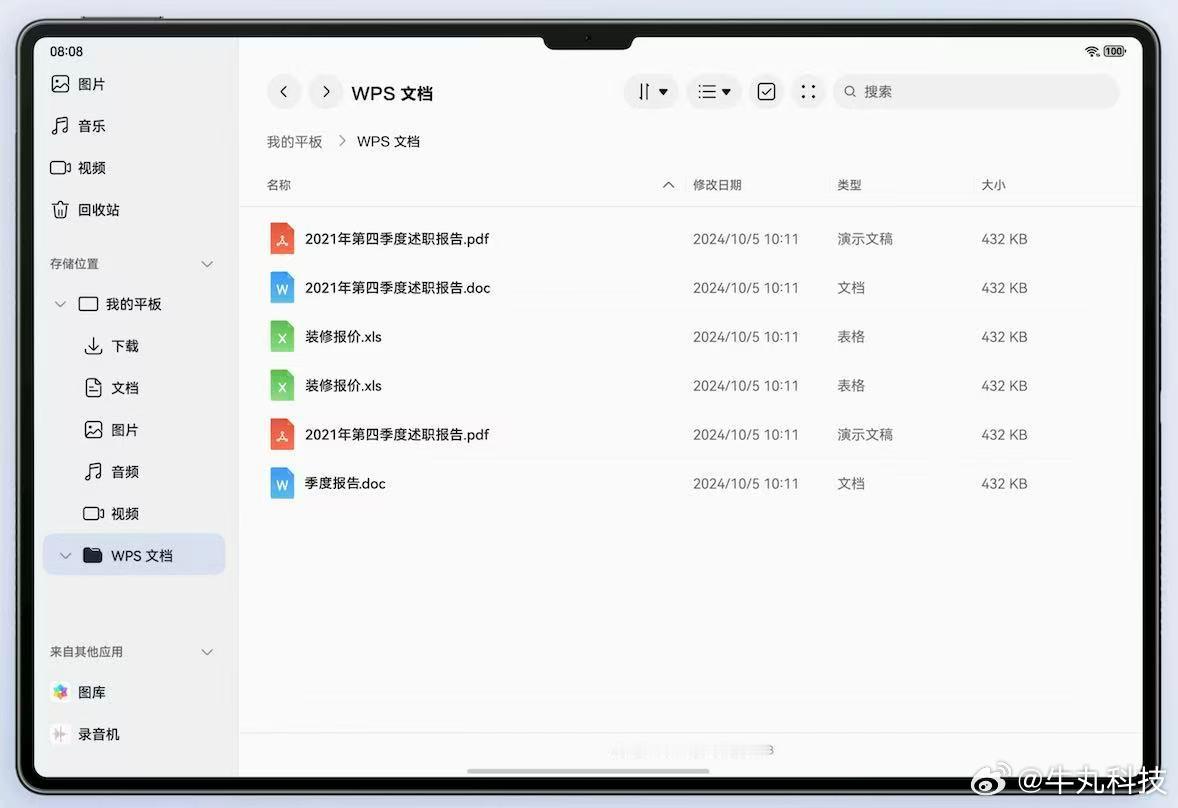Image resolution: width=1178 pixels, height=808 pixels.
Task: Collapse the 我的平板 tree node
Action: (x=61, y=304)
